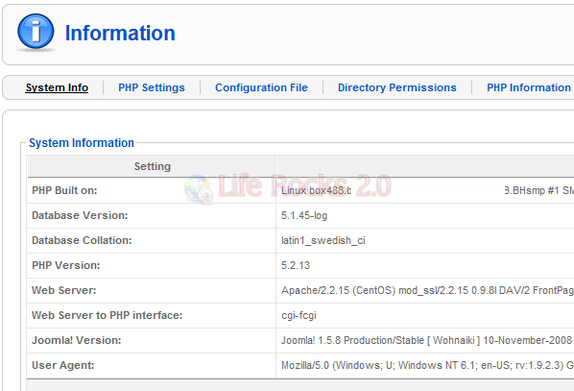Select the Joomla! 1.5.8 Production/Stable value
The image size is (574, 391).
(426, 340)
